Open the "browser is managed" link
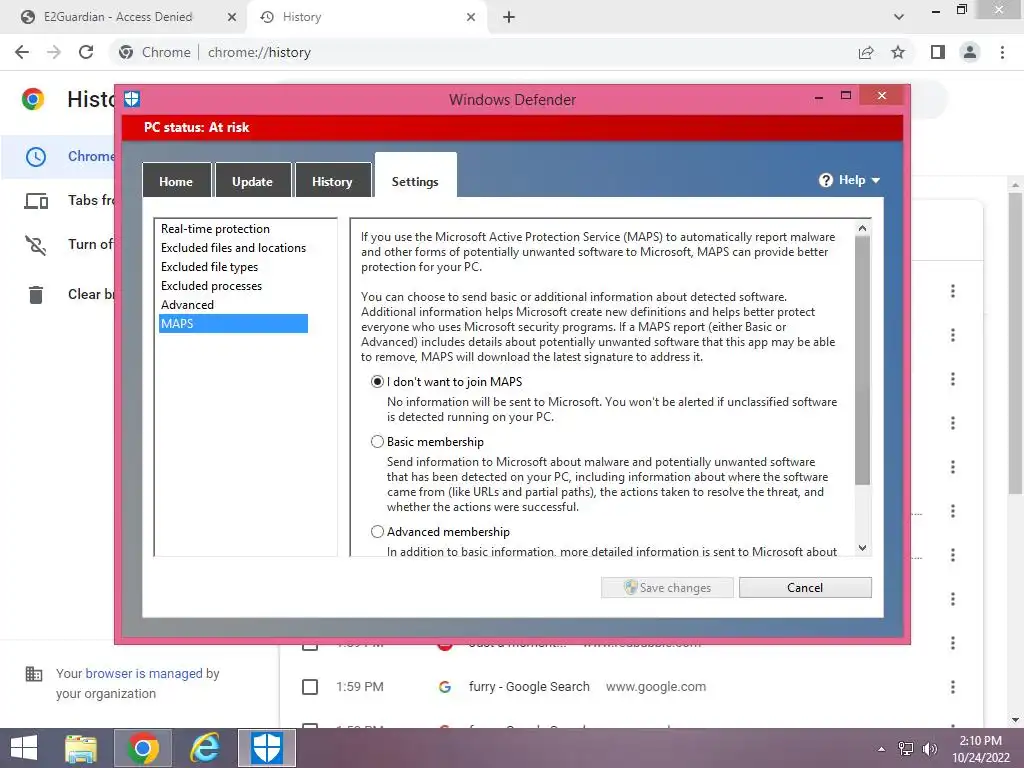 coord(144,673)
